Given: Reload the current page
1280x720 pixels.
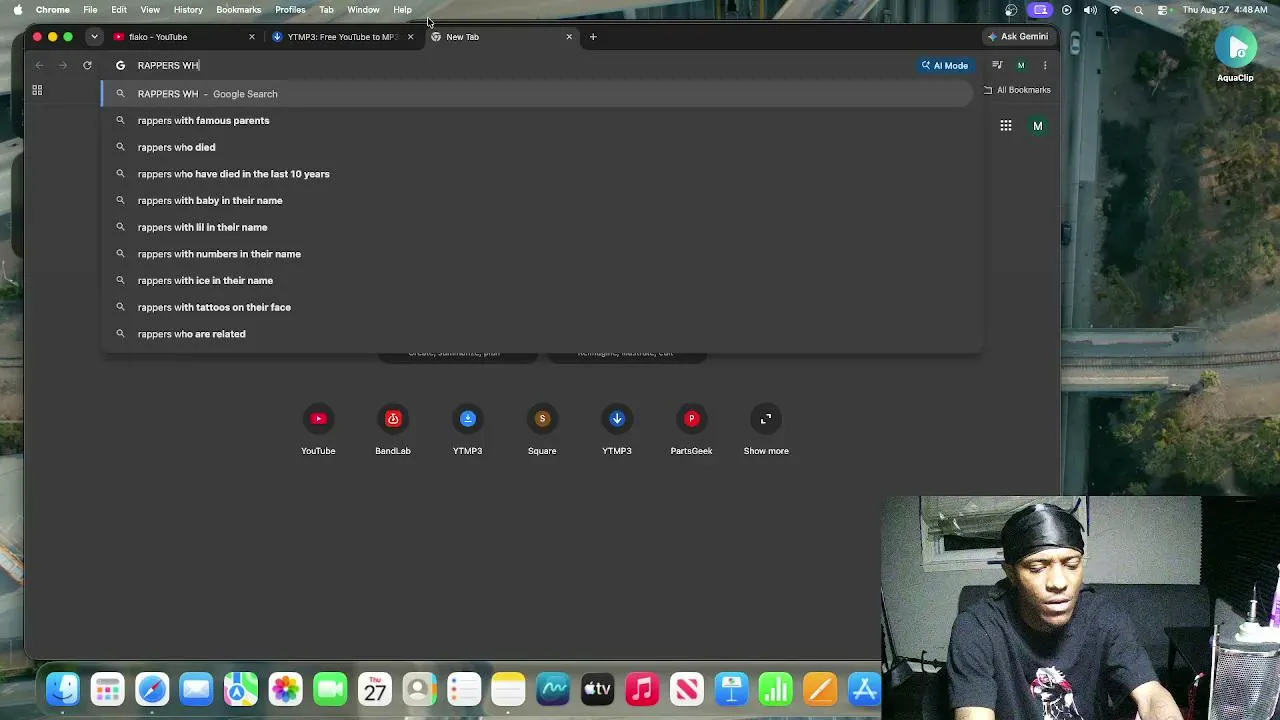Looking at the screenshot, I should tap(87, 65).
